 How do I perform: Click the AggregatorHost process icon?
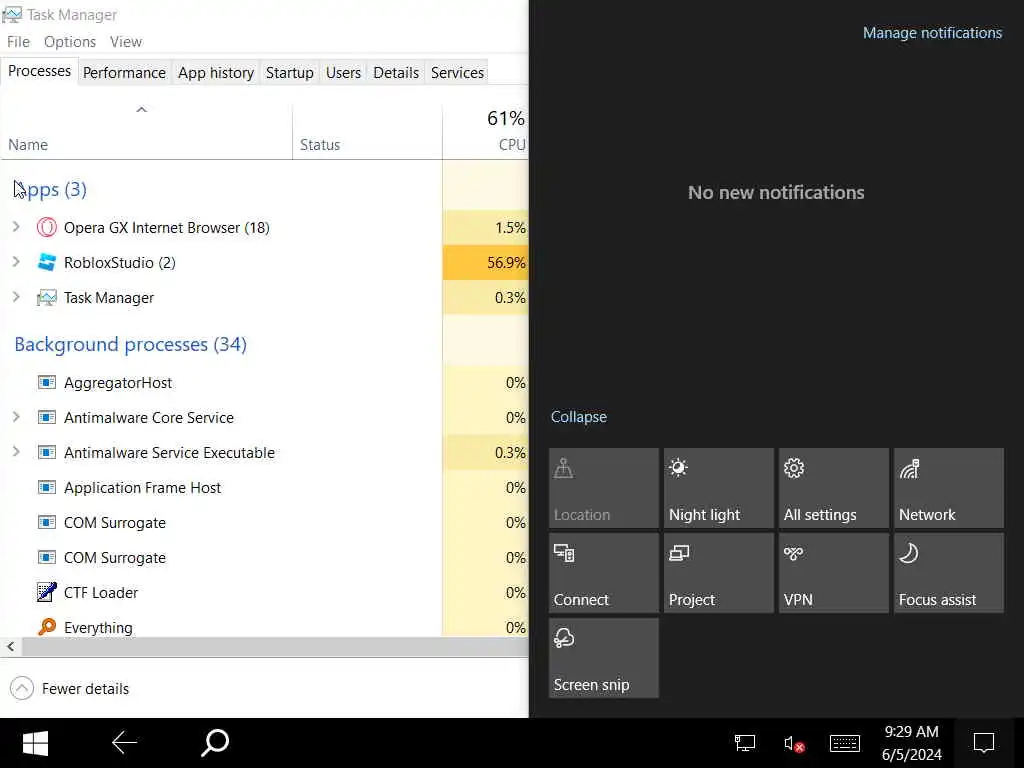[x=46, y=382]
